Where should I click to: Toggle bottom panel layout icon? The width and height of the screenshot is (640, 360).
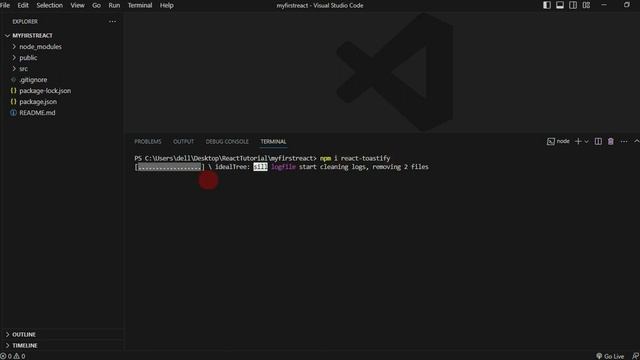(560, 5)
